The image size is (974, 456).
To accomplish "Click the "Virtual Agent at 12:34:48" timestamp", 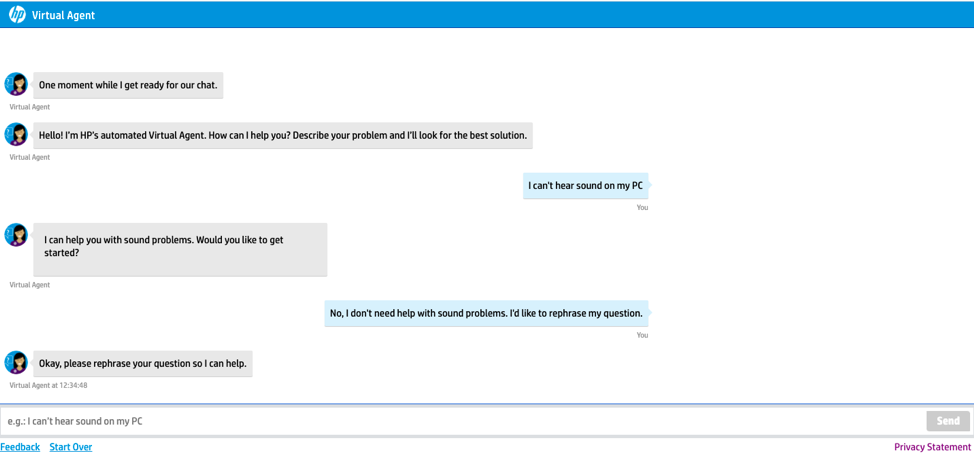I will (x=48, y=385).
